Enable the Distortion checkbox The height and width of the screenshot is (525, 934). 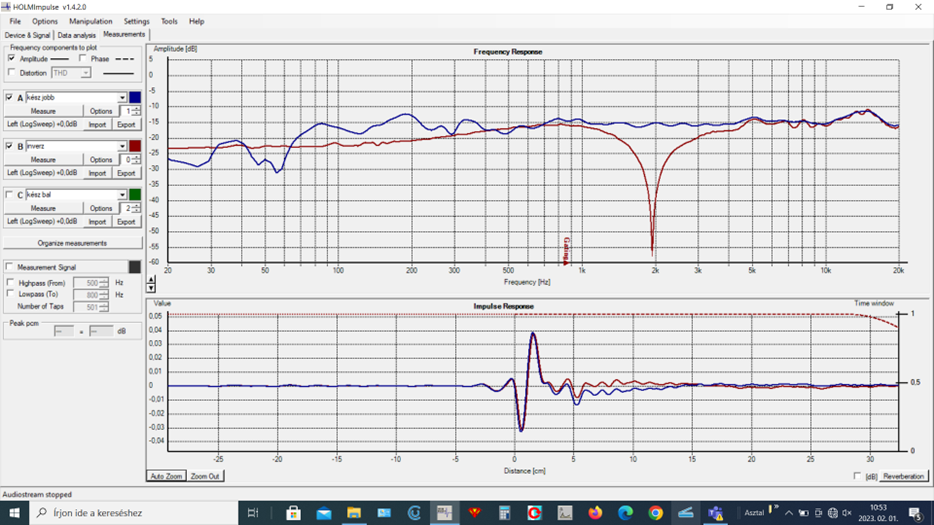coord(11,72)
